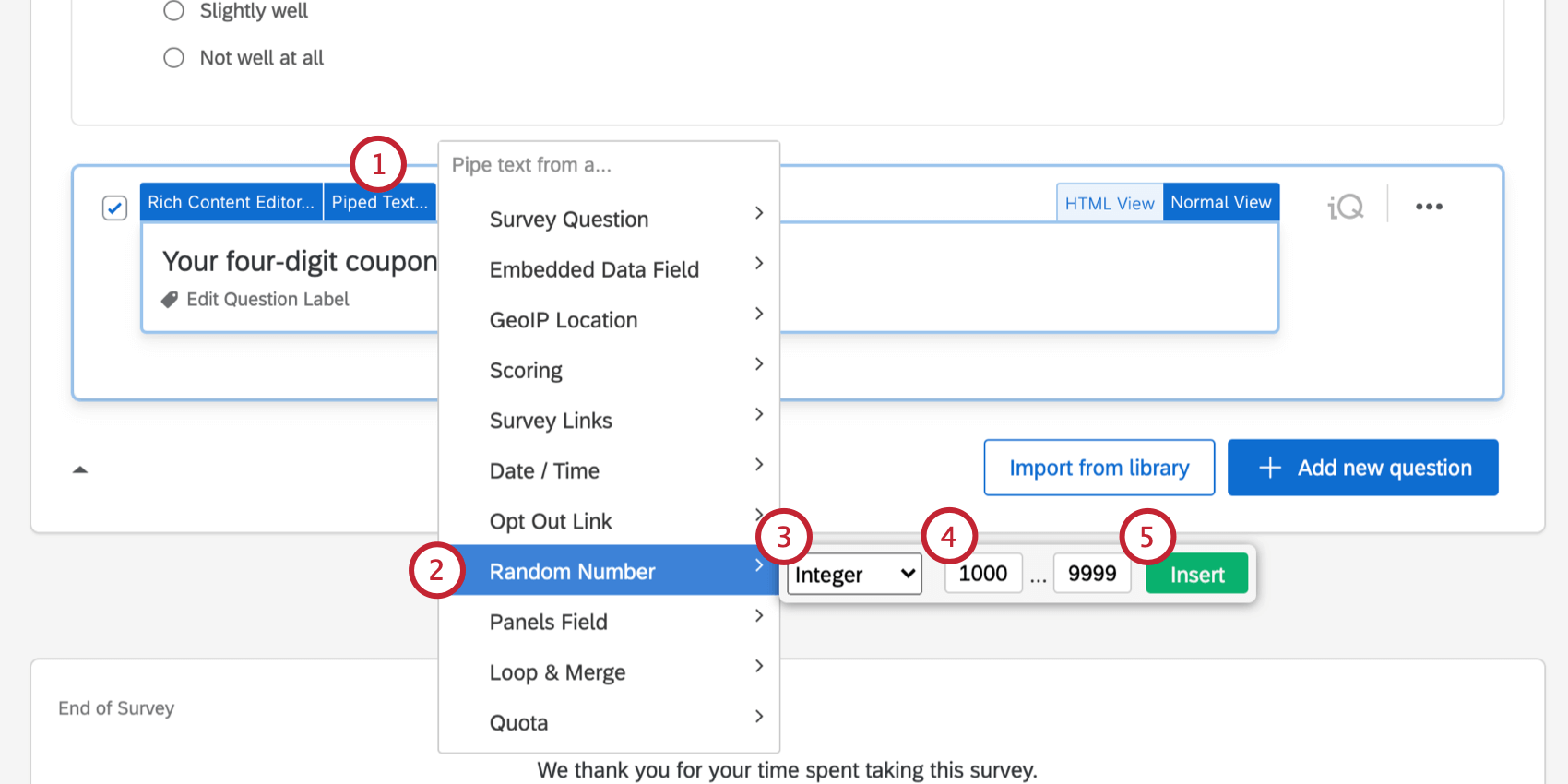Click the maximum value field showing 9999
Image resolution: width=1568 pixels, height=784 pixels.
pos(1092,574)
